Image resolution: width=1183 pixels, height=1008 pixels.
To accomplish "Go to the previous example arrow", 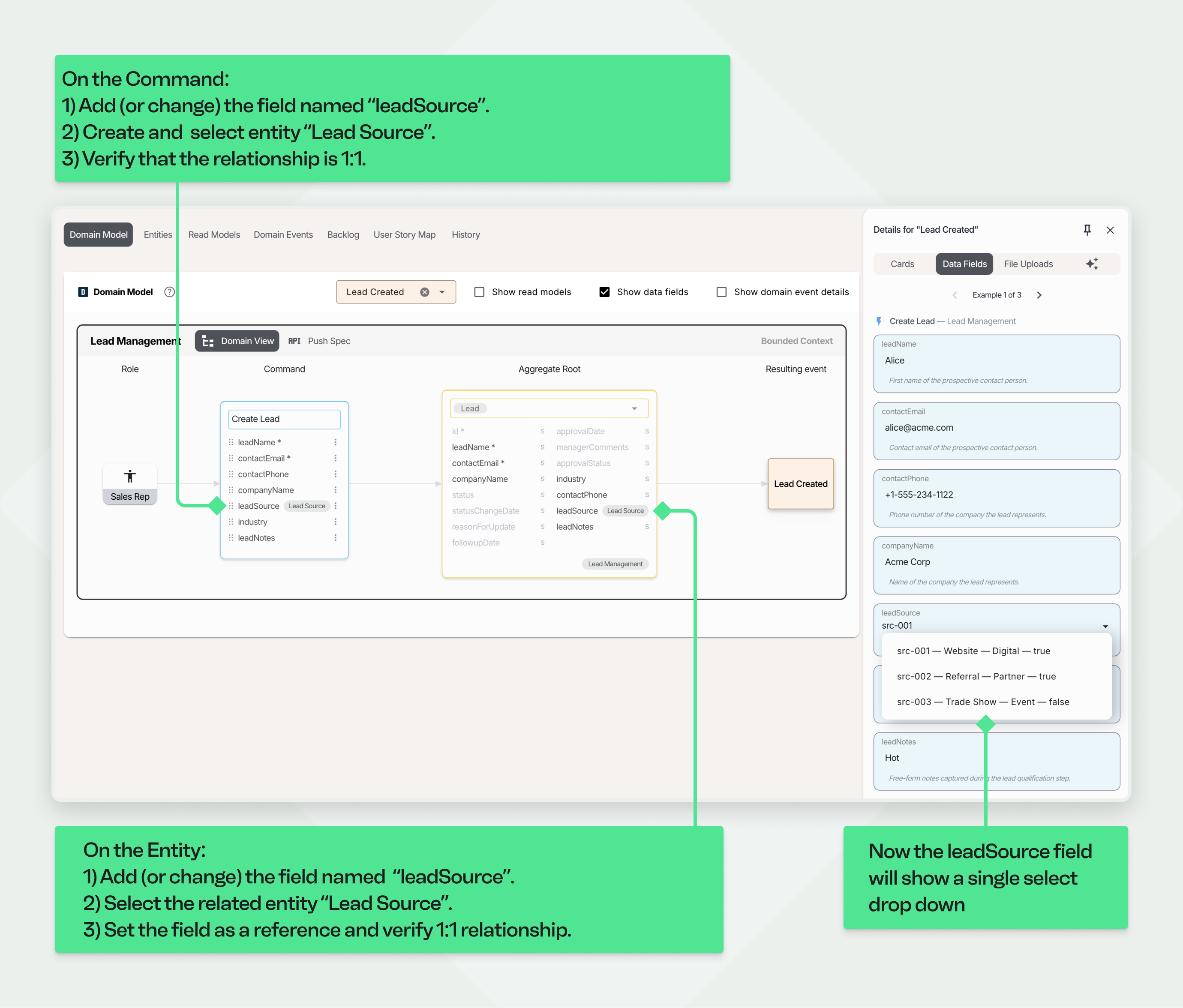I will 955,295.
